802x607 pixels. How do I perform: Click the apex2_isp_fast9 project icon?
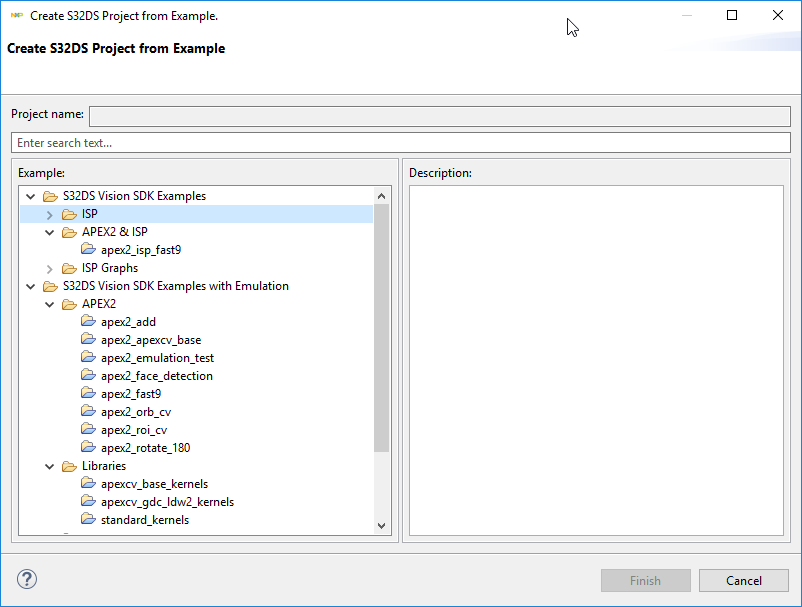point(88,250)
